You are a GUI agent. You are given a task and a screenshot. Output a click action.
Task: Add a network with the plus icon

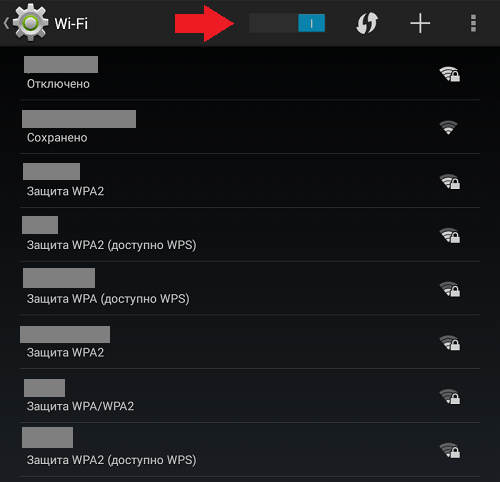(420, 23)
